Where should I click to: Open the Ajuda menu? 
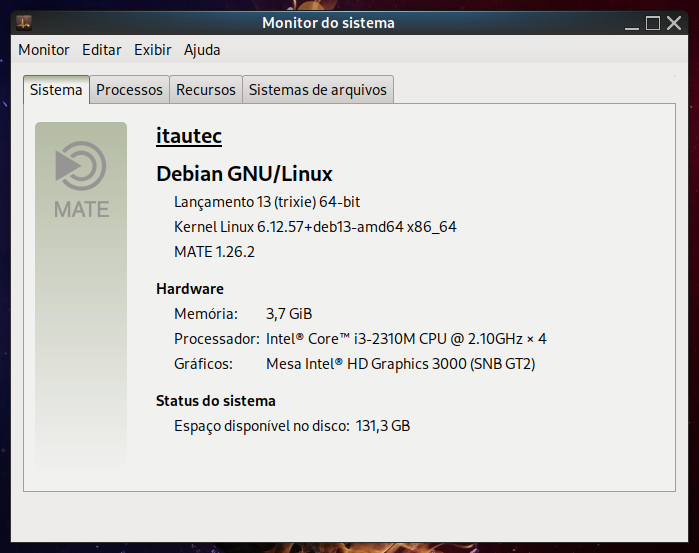tap(202, 50)
